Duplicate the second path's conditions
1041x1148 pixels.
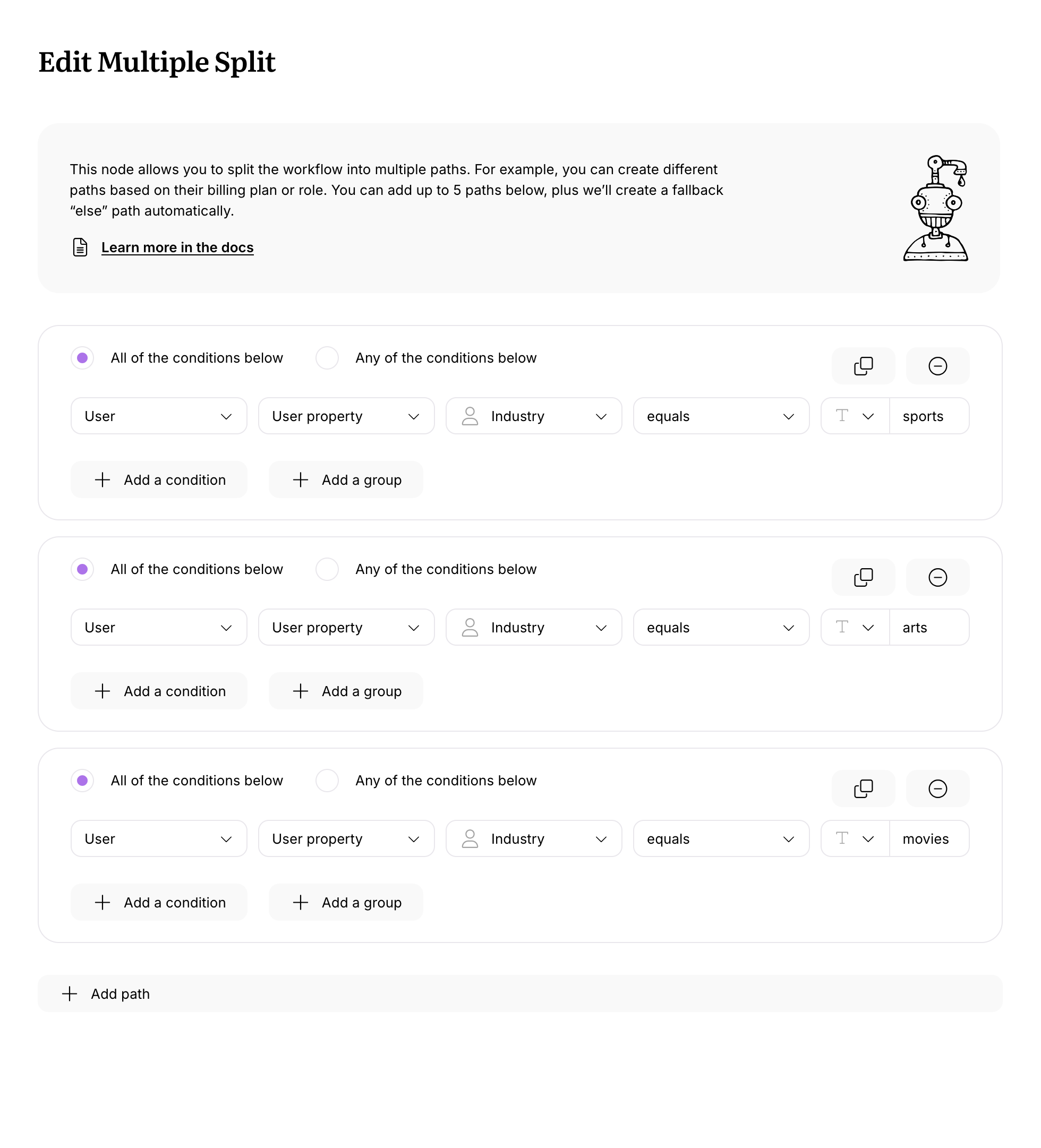863,577
